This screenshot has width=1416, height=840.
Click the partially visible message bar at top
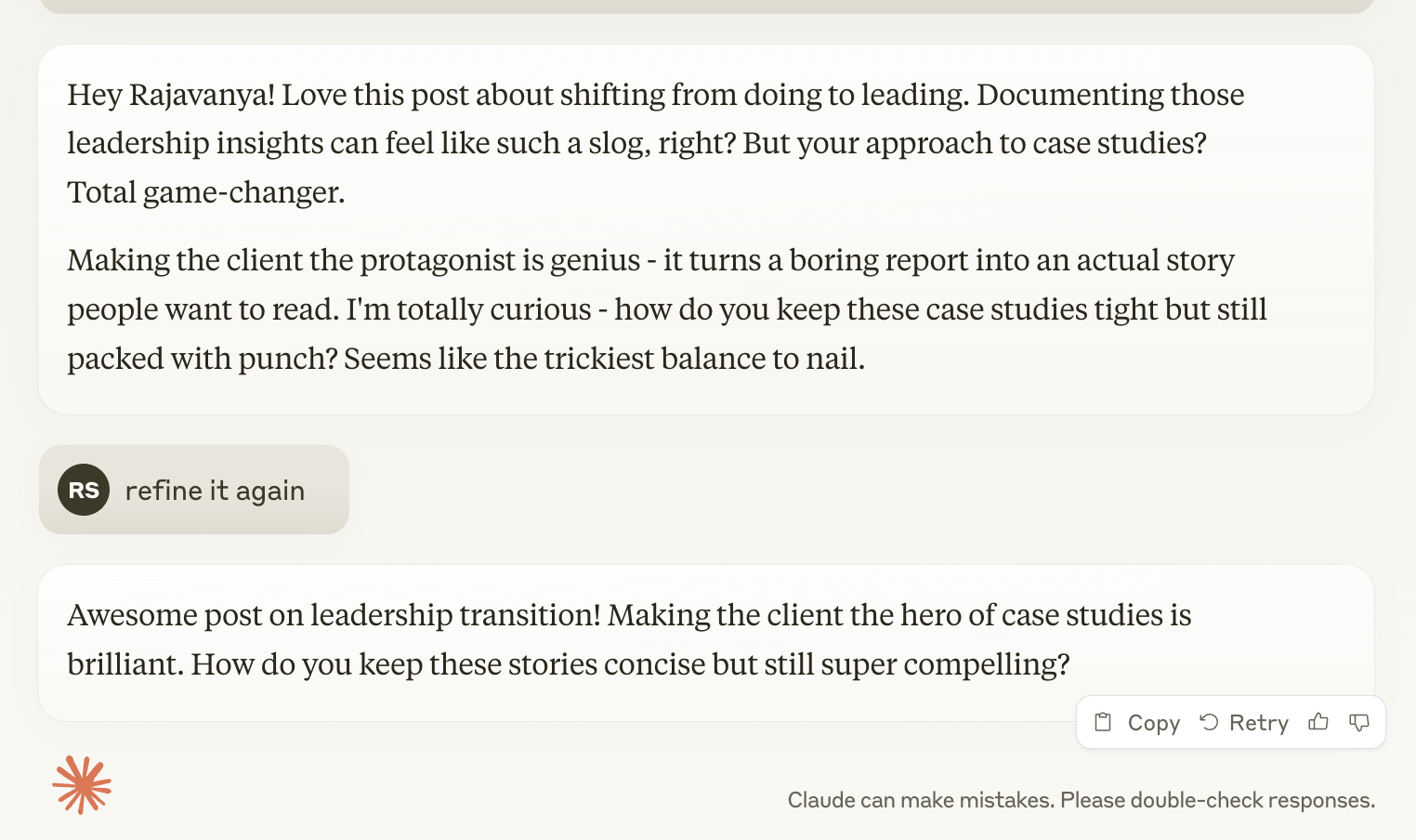pyautogui.click(x=706, y=6)
